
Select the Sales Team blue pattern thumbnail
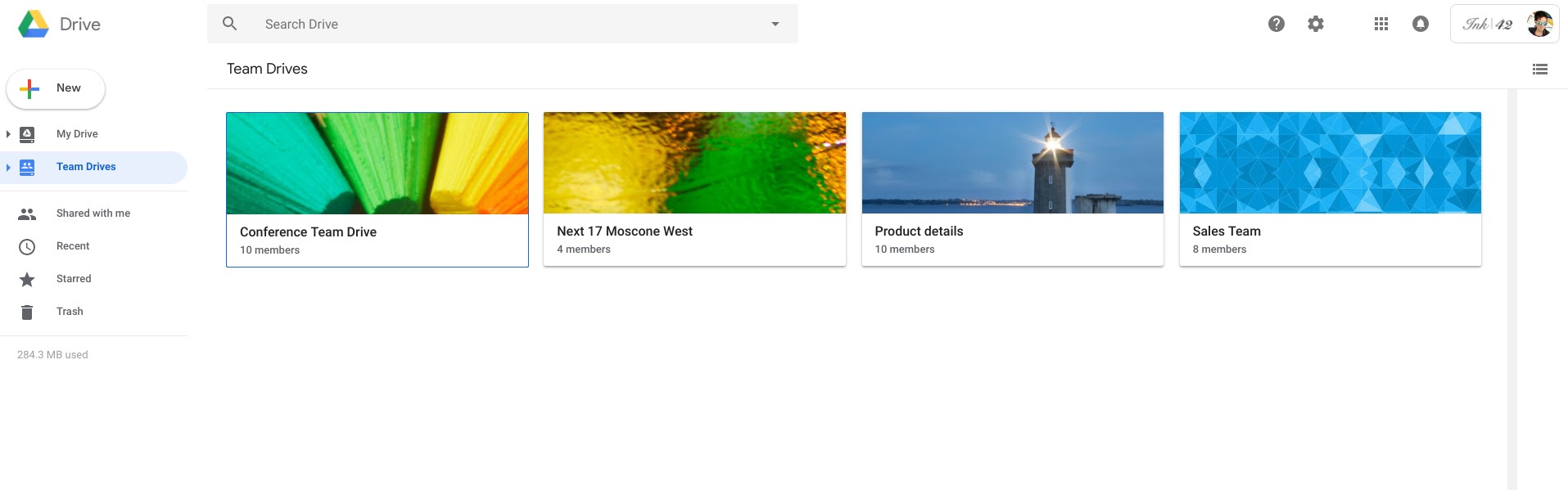1331,163
